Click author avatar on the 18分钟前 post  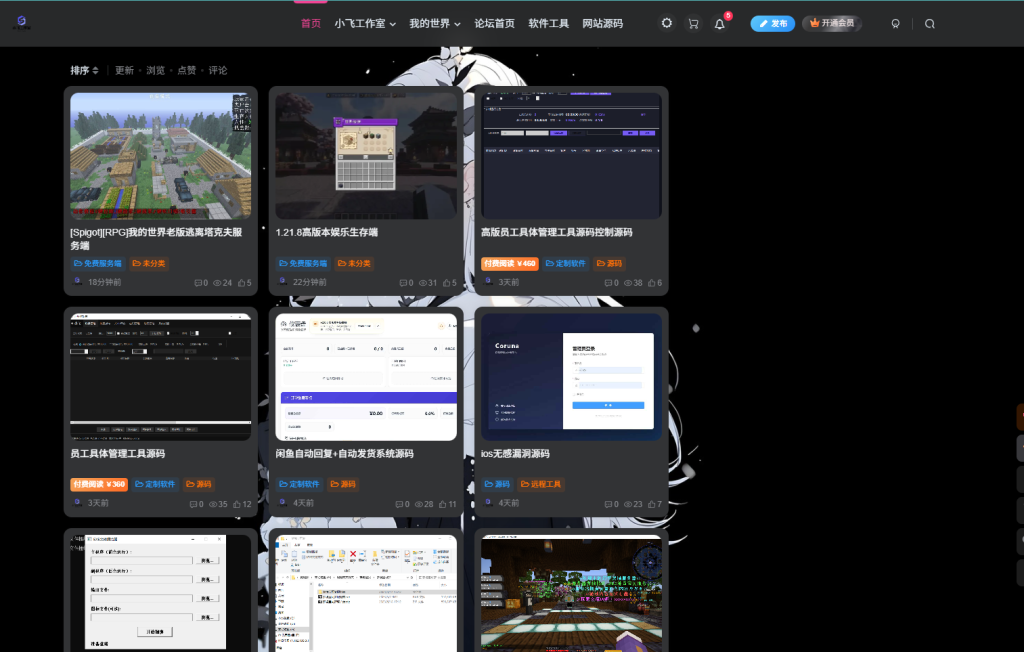click(x=78, y=282)
